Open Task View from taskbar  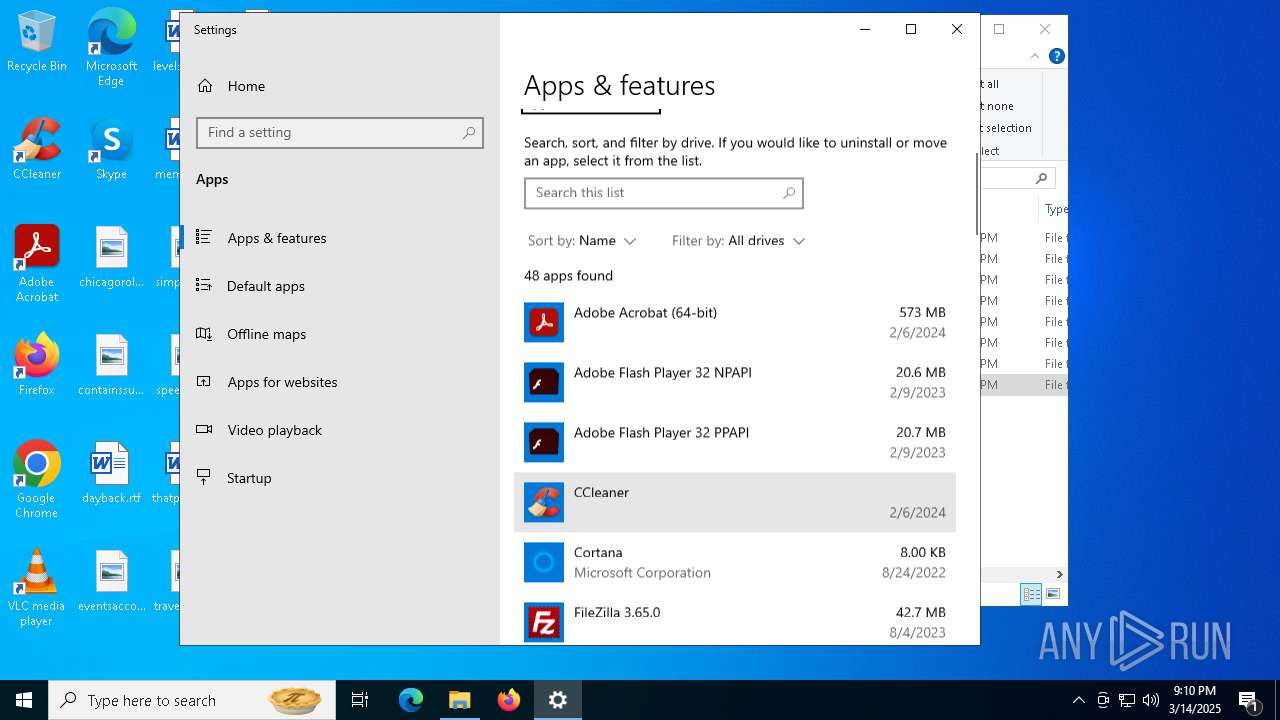pyautogui.click(x=360, y=700)
